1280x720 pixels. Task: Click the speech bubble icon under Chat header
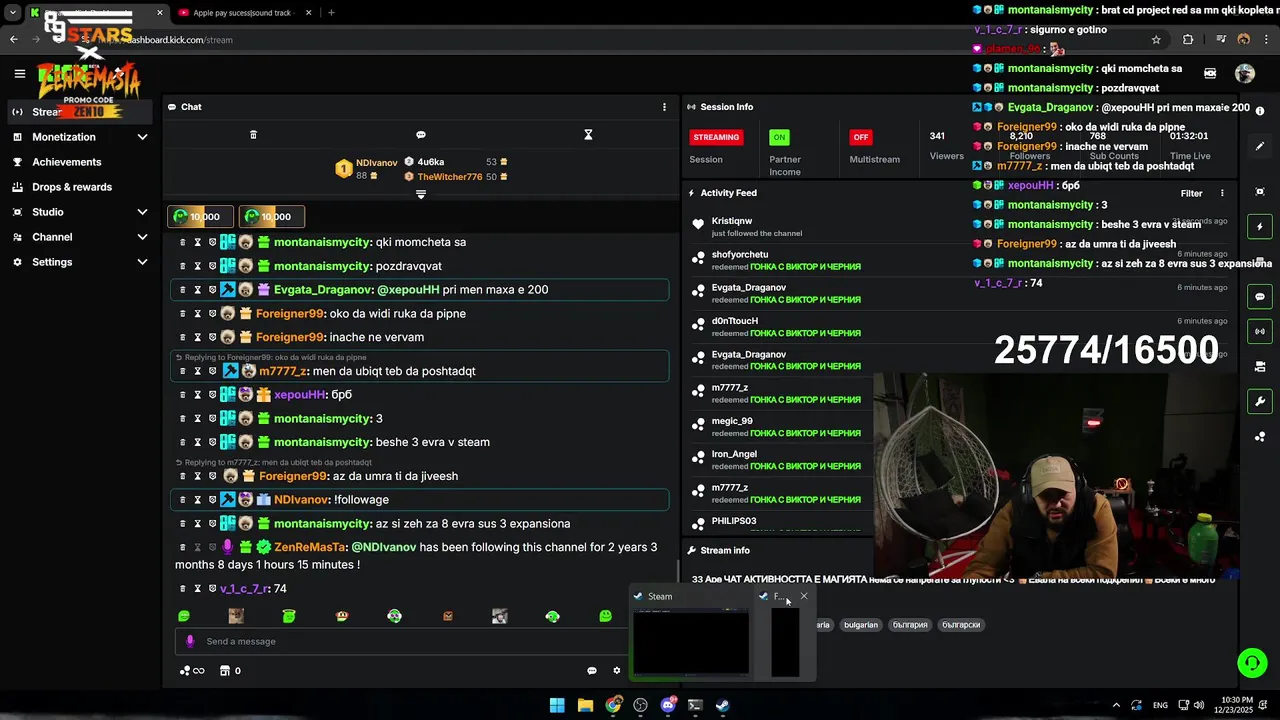(421, 135)
